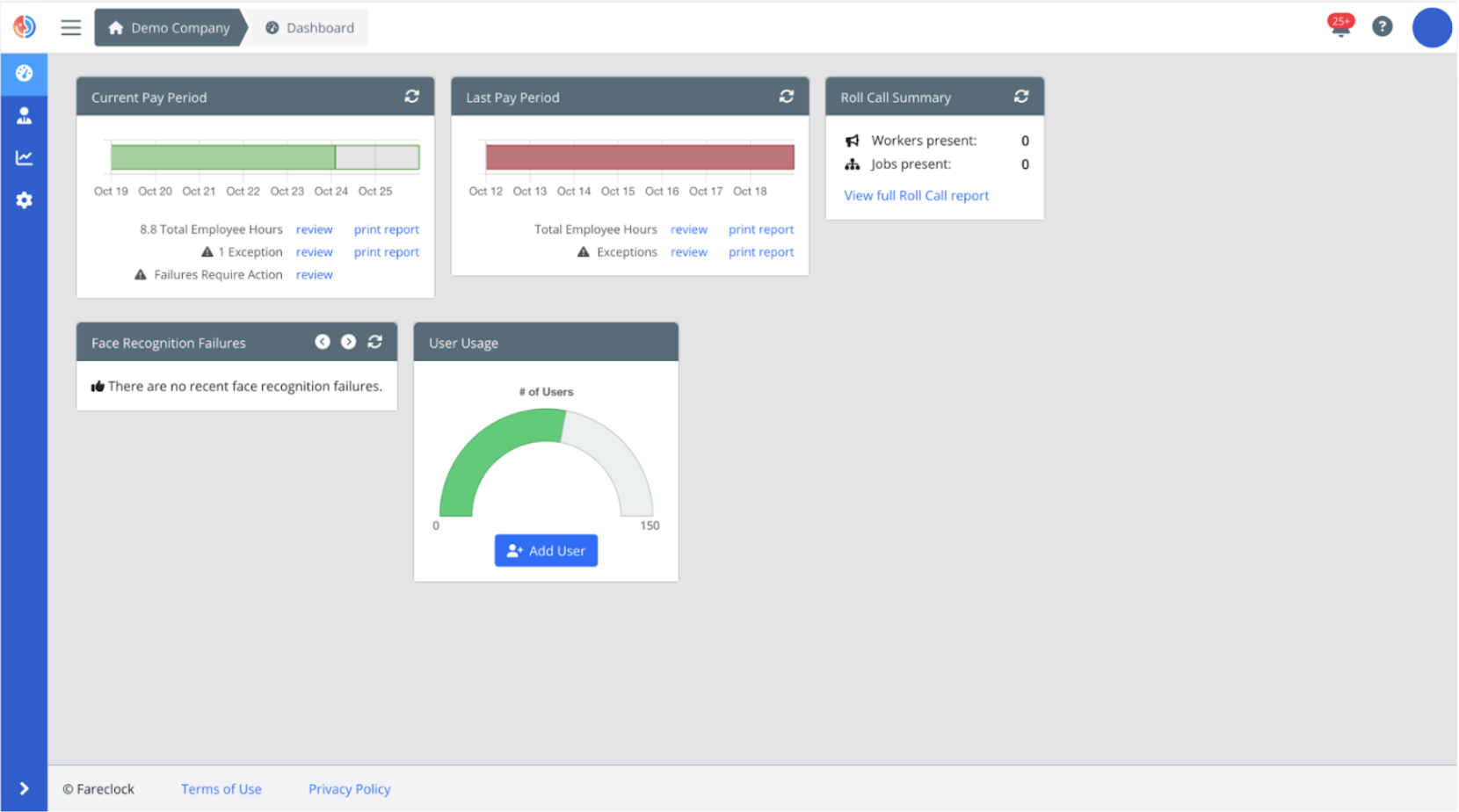This screenshot has width=1459, height=812.
Task: Click the Add User button
Action: (546, 550)
